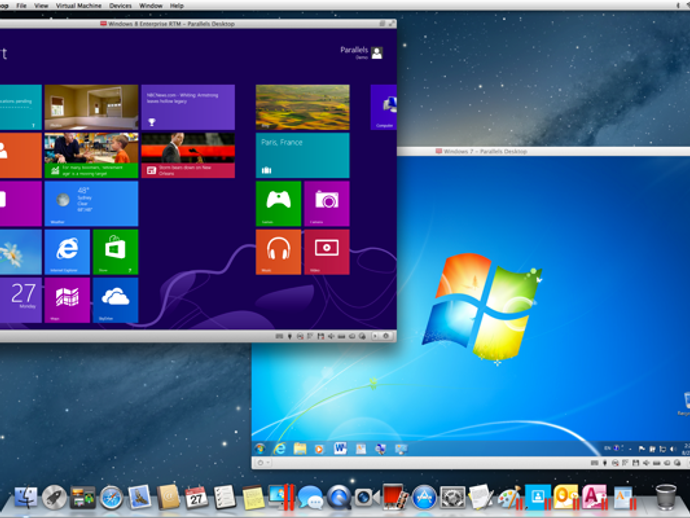Open the Windows 7 Start button
The image size is (690, 518).
pos(260,448)
